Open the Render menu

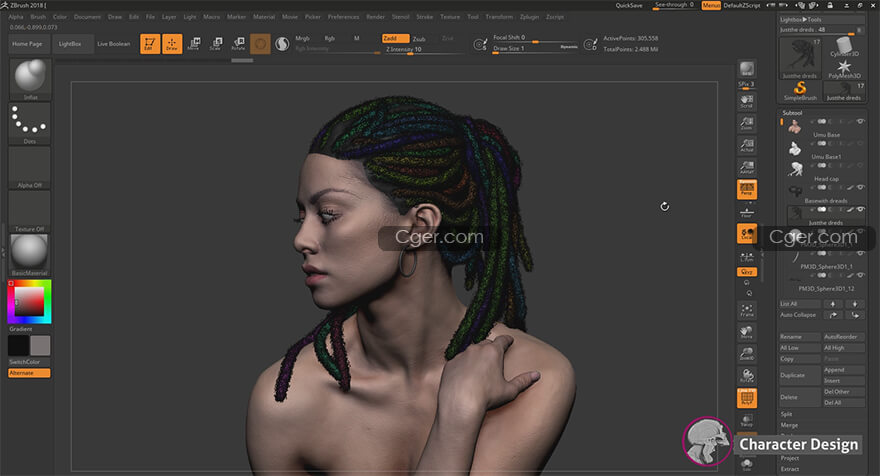(375, 17)
